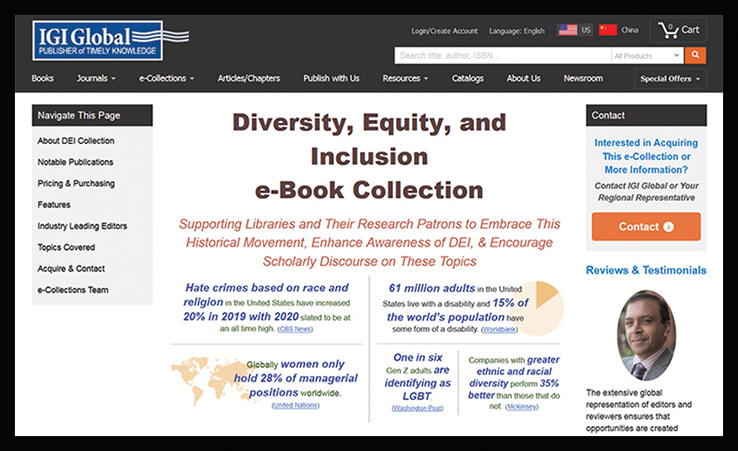Jump to About DEI Collection
Viewport: 738px width, 451px height.
[76, 141]
